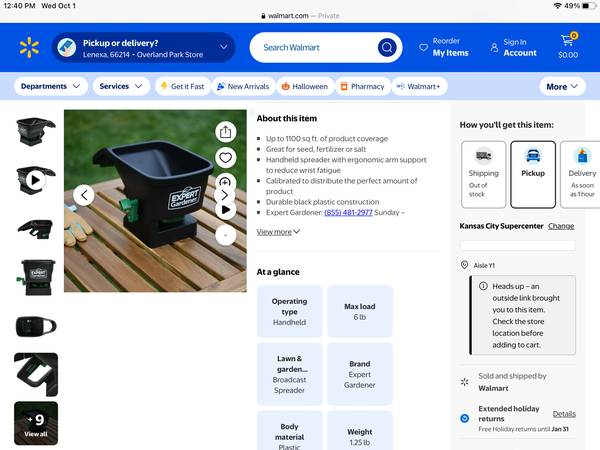Click the heads-up info icon

click(x=483, y=286)
